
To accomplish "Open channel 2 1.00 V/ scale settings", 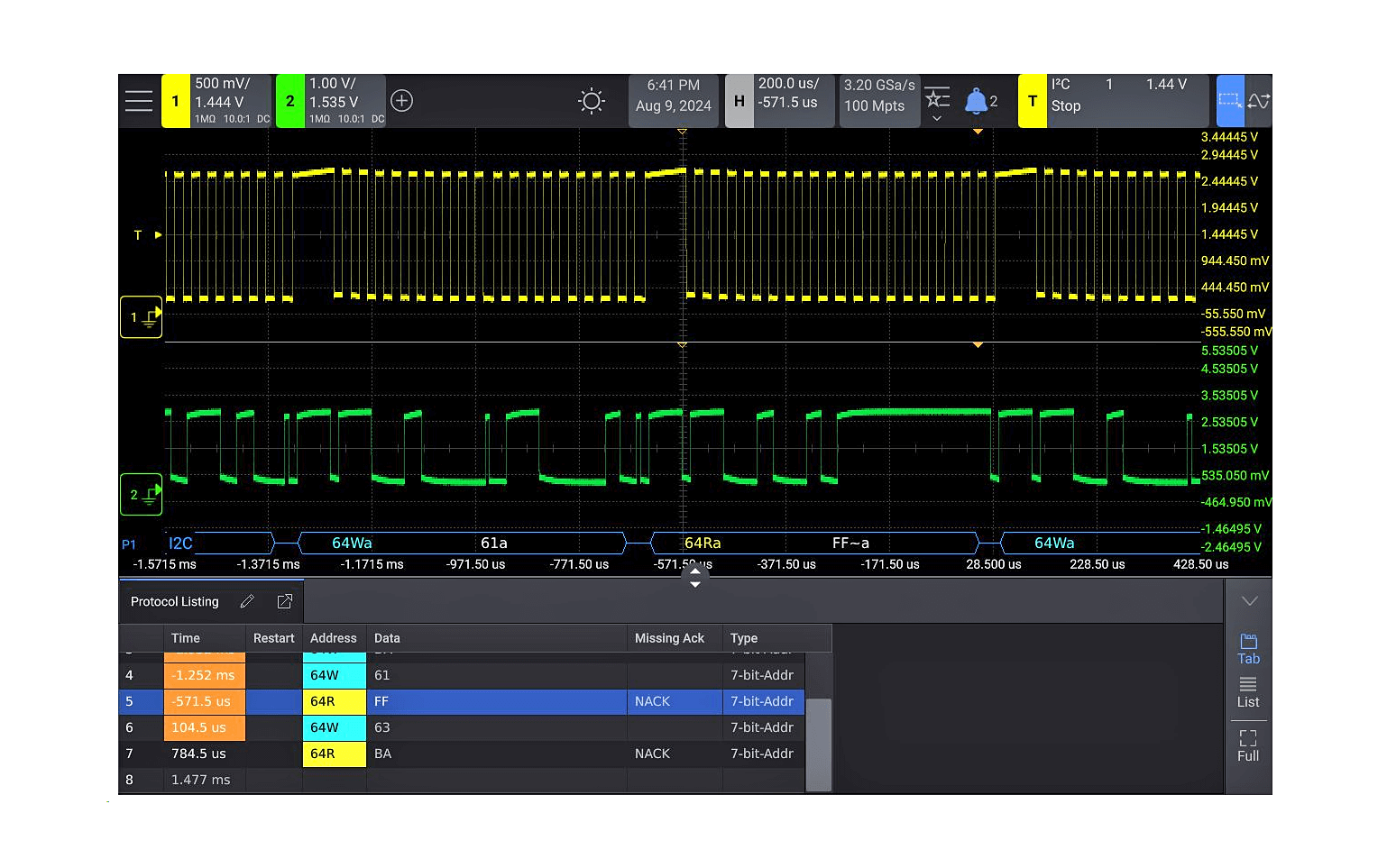I will [x=345, y=101].
